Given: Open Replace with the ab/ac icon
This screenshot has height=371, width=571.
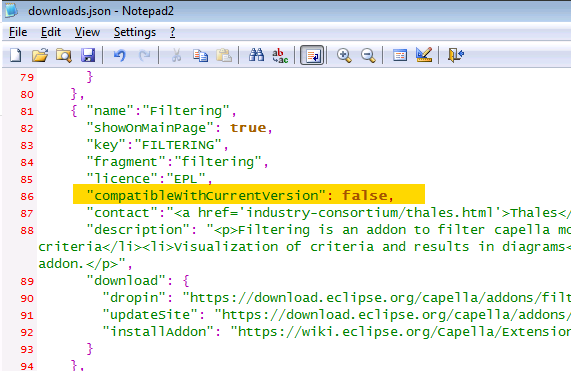Looking at the screenshot, I should coord(280,55).
